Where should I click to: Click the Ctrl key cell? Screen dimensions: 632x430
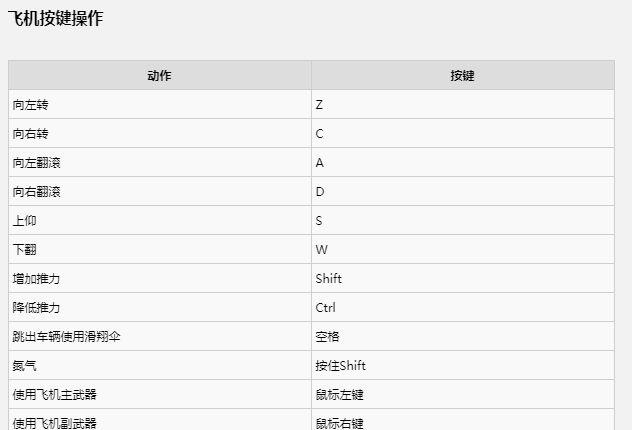pyautogui.click(x=325, y=307)
